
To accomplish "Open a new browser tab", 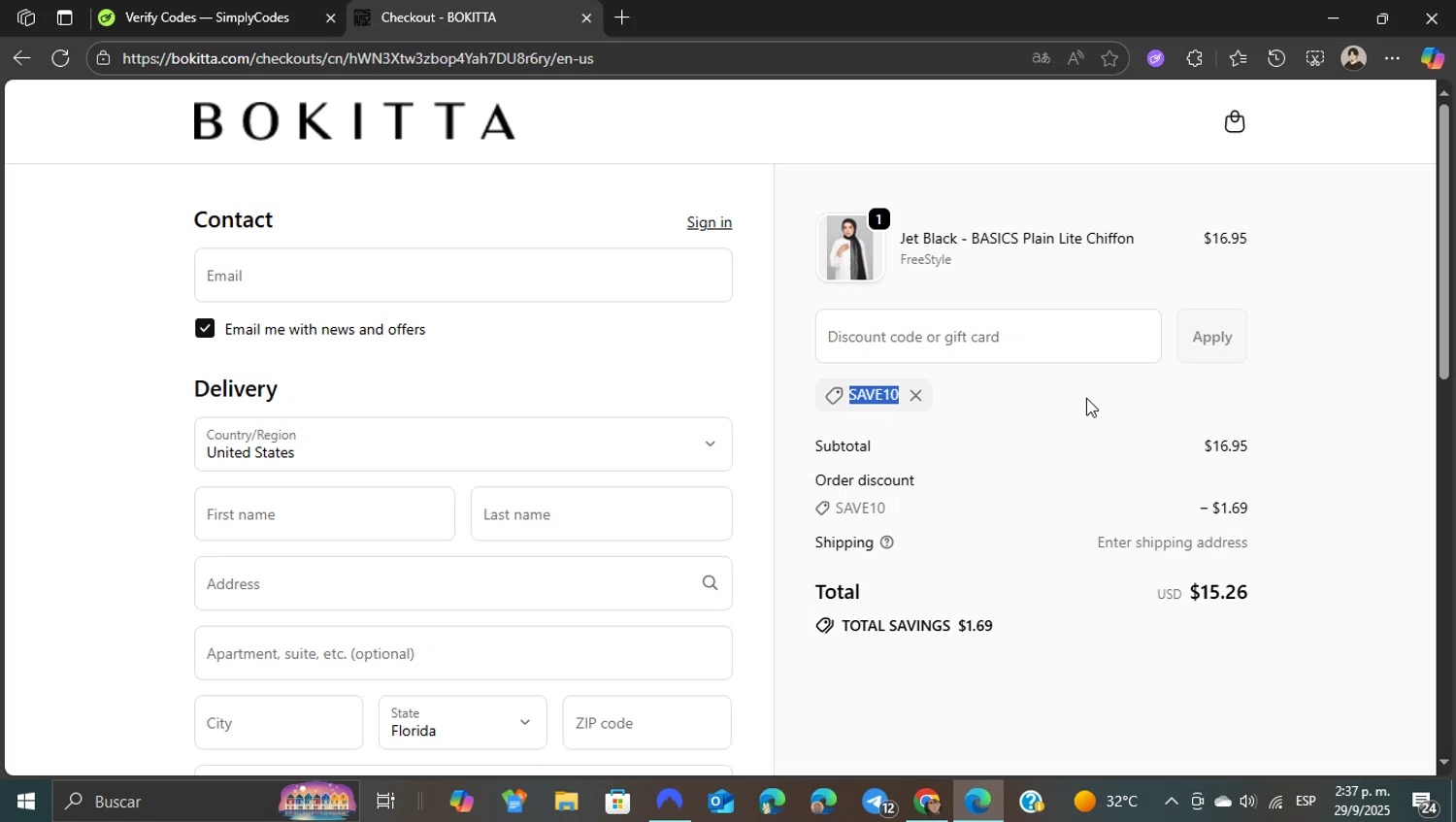I will pyautogui.click(x=622, y=17).
